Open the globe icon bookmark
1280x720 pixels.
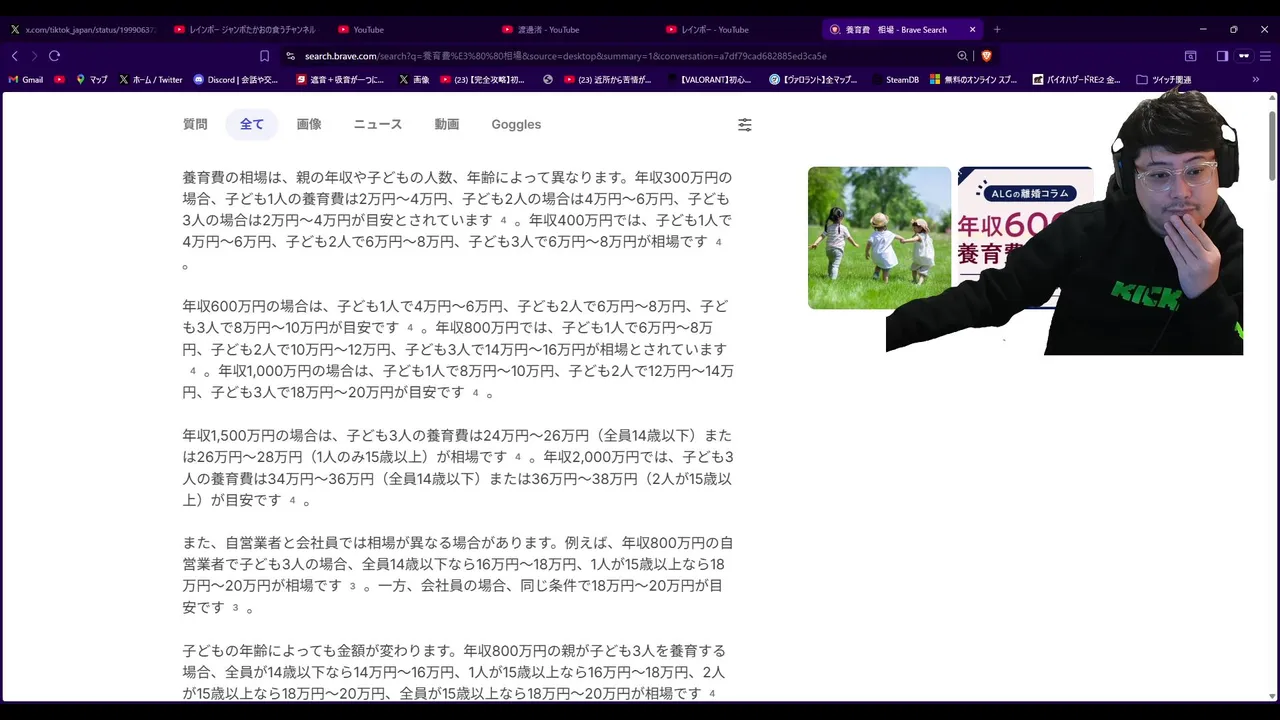548,79
